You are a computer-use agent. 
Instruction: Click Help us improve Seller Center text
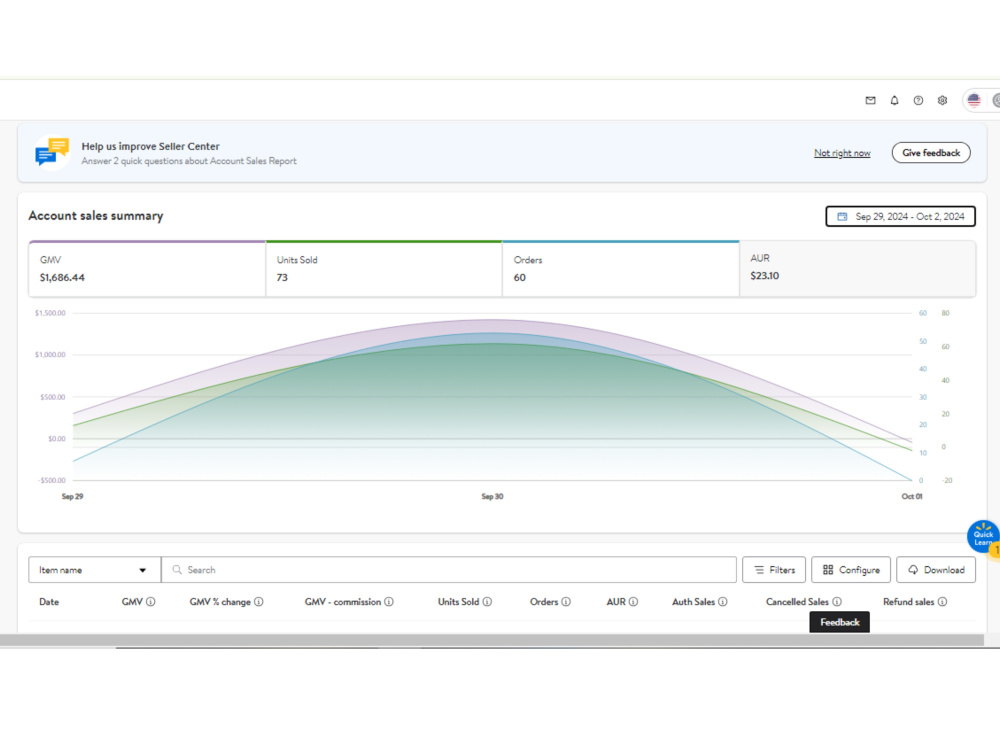(x=151, y=146)
